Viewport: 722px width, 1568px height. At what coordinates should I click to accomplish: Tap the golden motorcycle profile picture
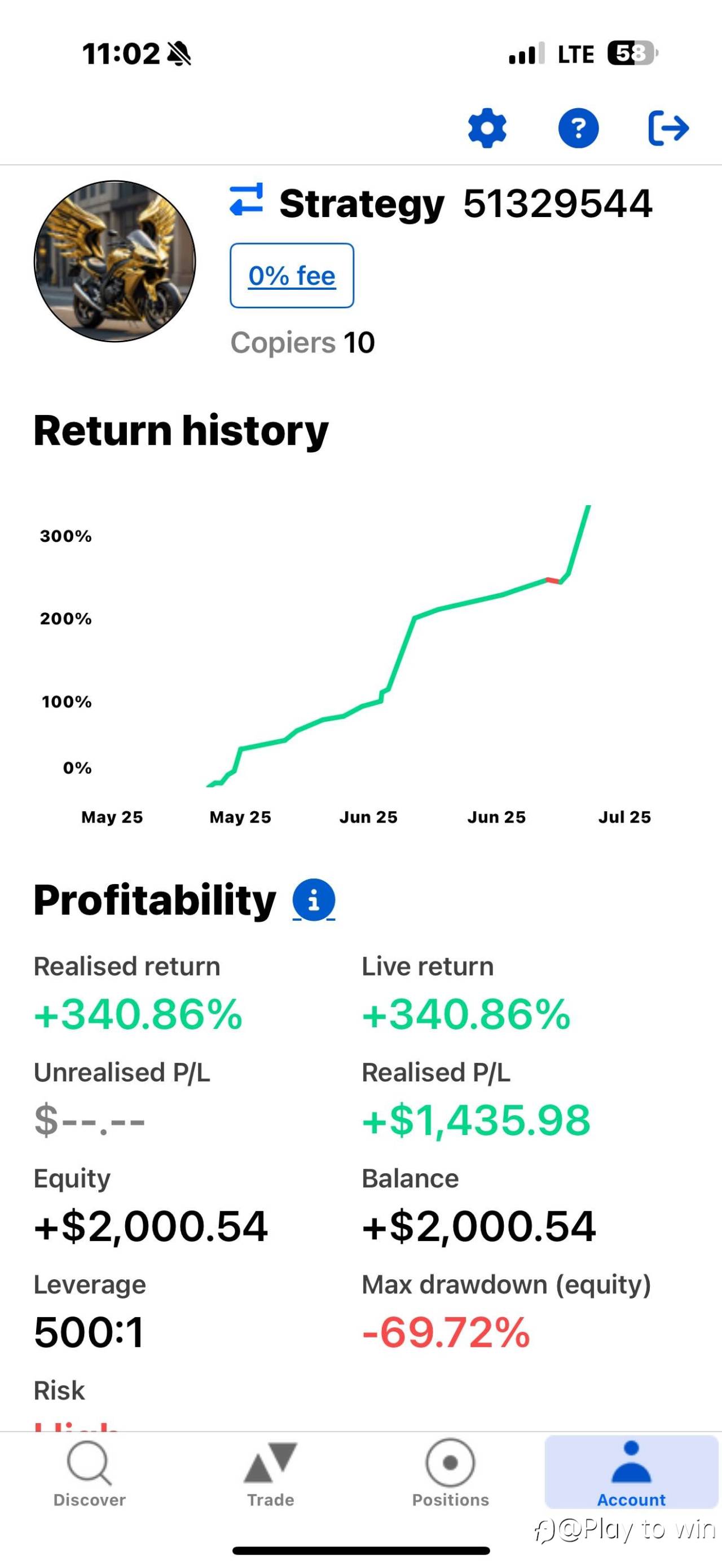(x=115, y=261)
